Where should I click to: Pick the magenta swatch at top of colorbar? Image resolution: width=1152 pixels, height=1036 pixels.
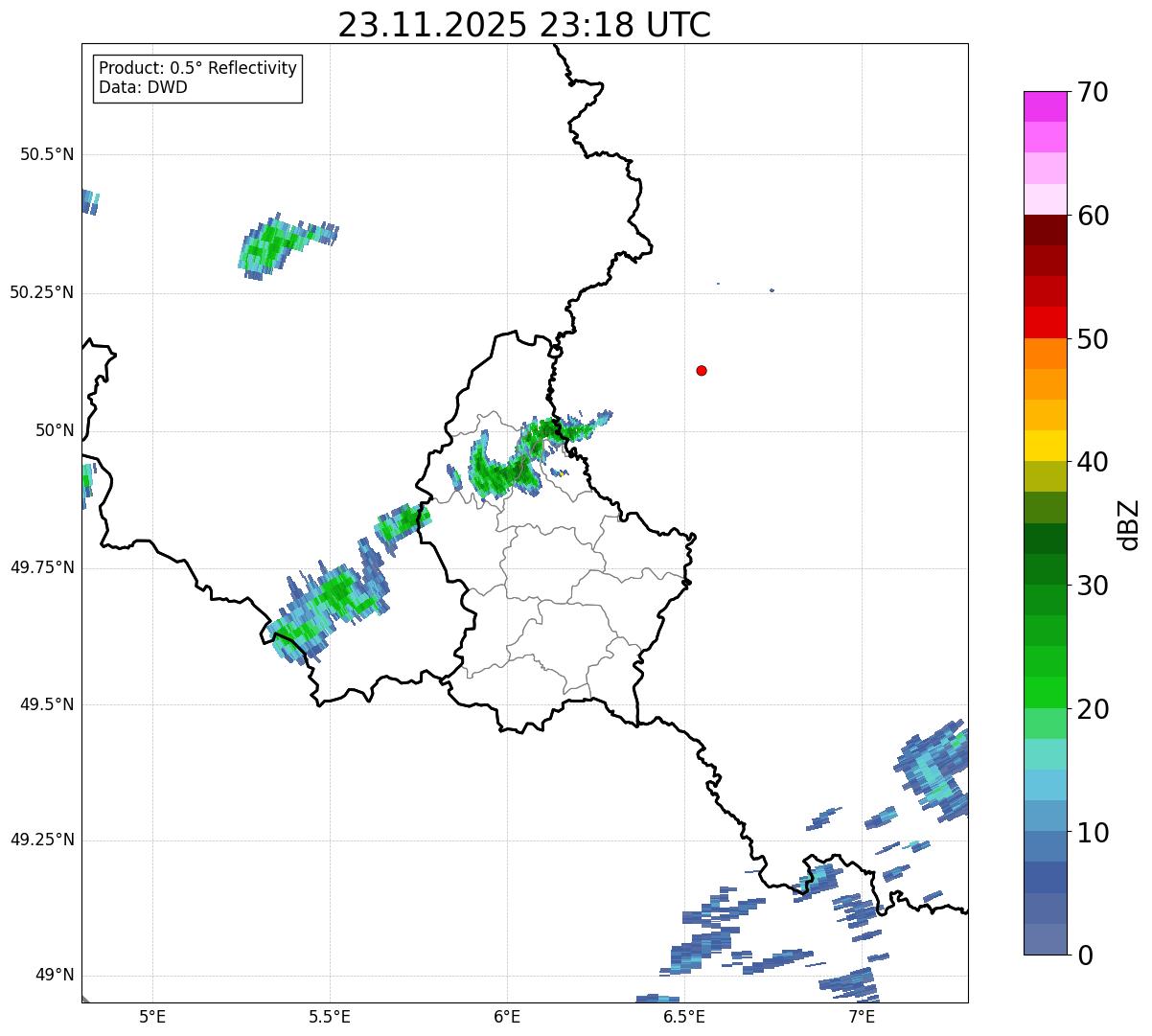(1045, 106)
